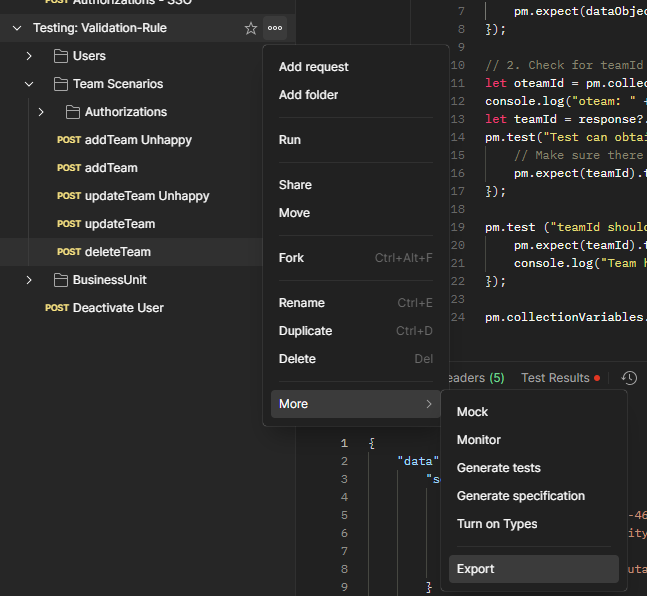The width and height of the screenshot is (647, 596).
Task: Select Duplicate from the context menu
Action: point(305,331)
